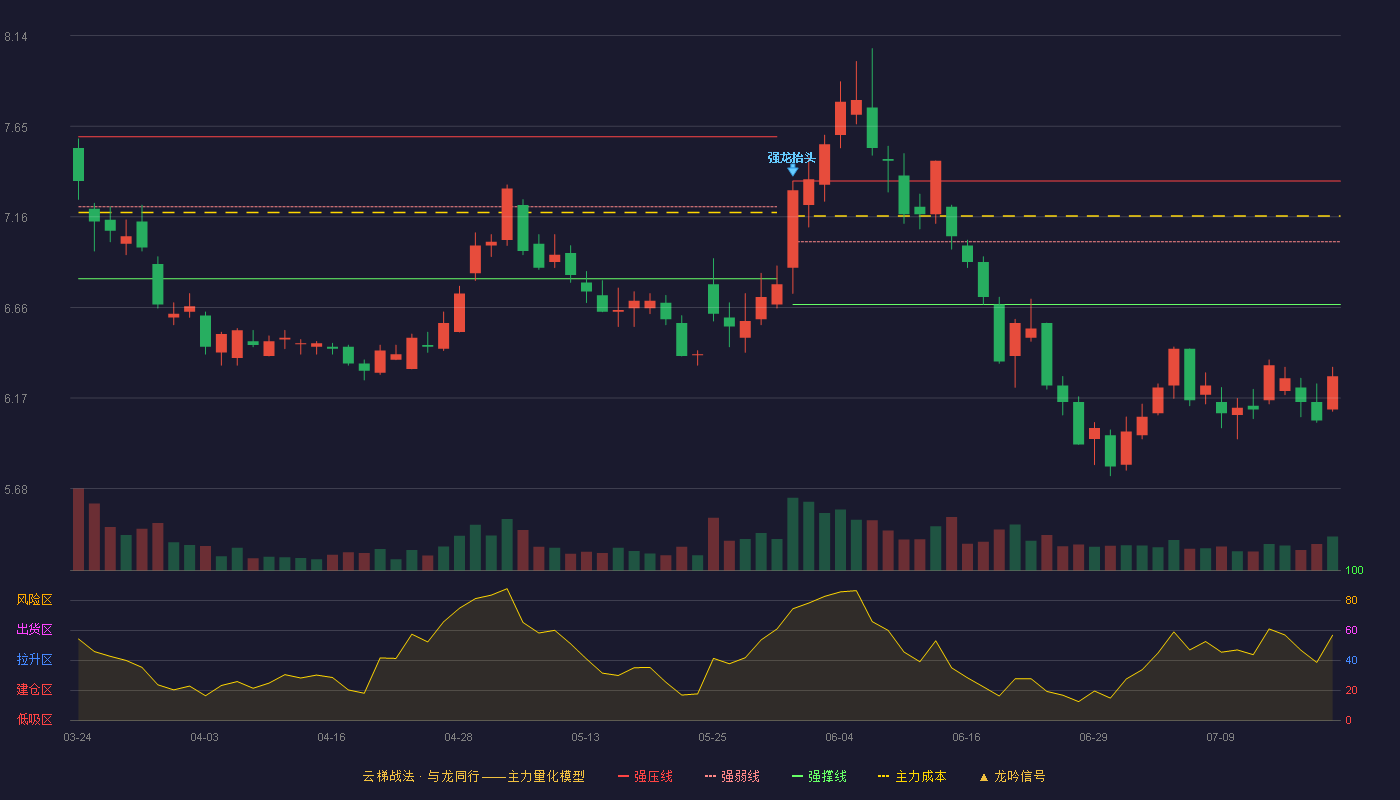1400x800 pixels.
Task: Click the 05-25 date label
Action: click(712, 737)
